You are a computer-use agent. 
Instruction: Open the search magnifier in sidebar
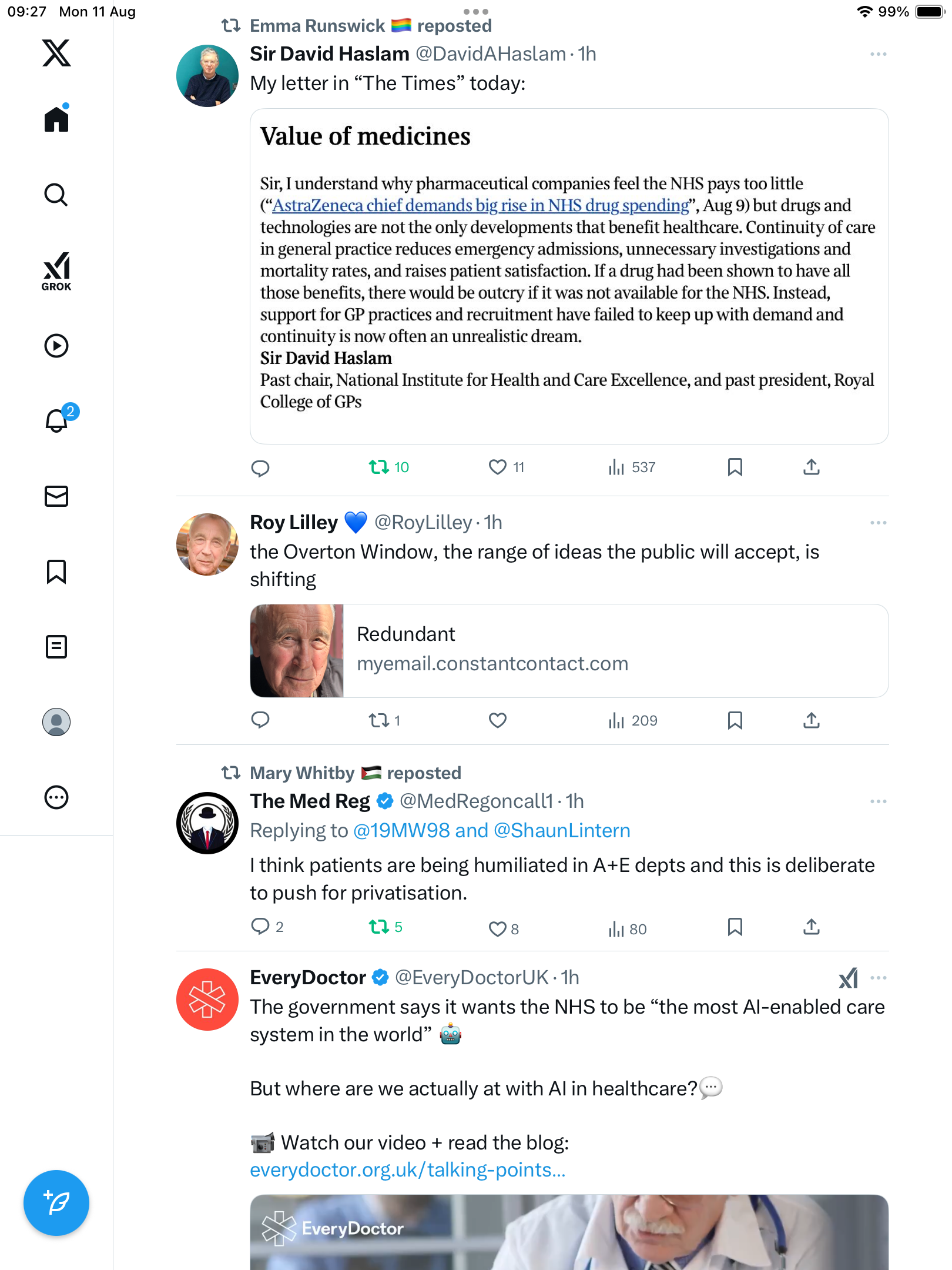pyautogui.click(x=56, y=195)
